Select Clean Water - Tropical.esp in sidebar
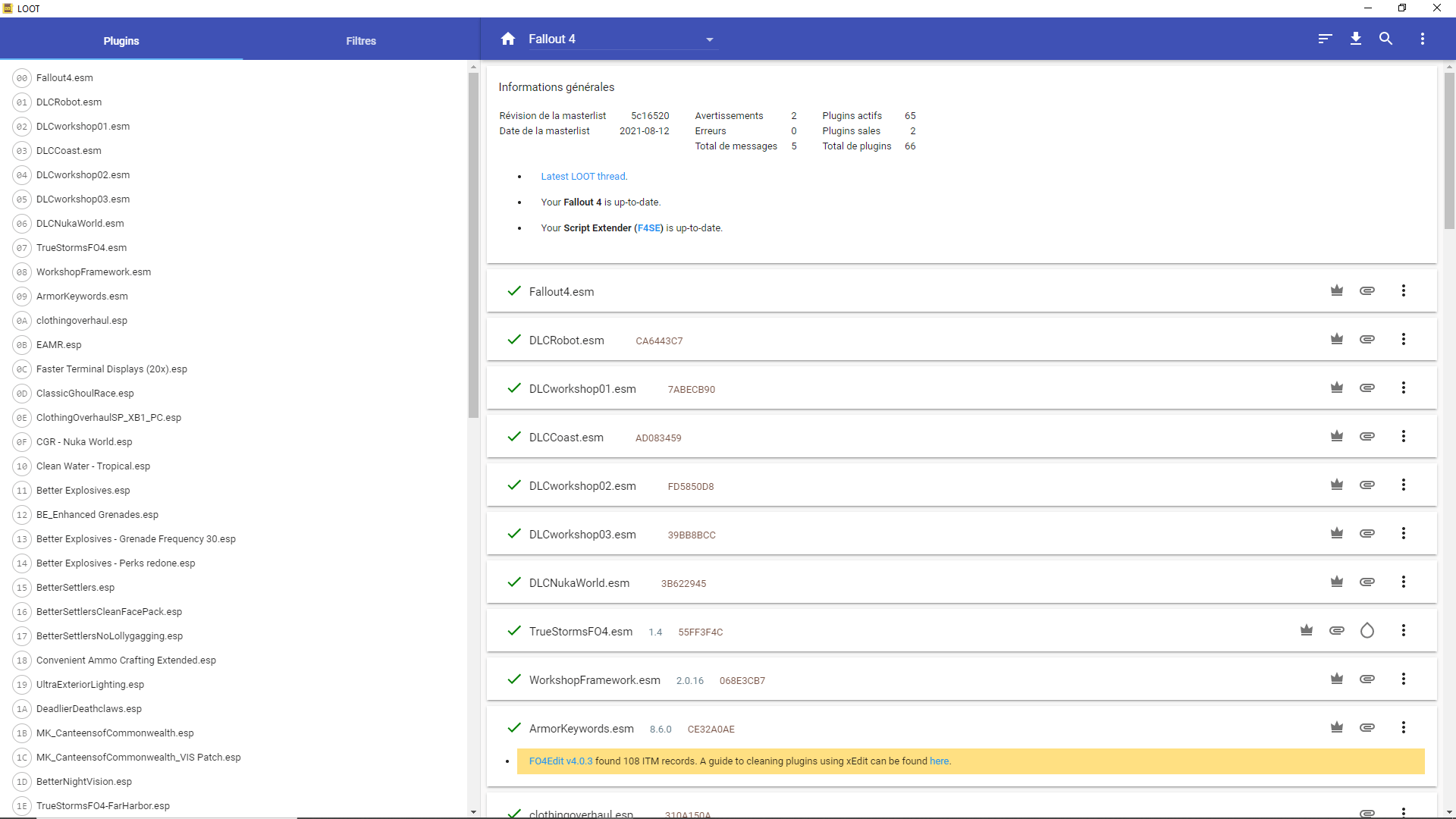This screenshot has height=819, width=1456. pyautogui.click(x=235, y=466)
